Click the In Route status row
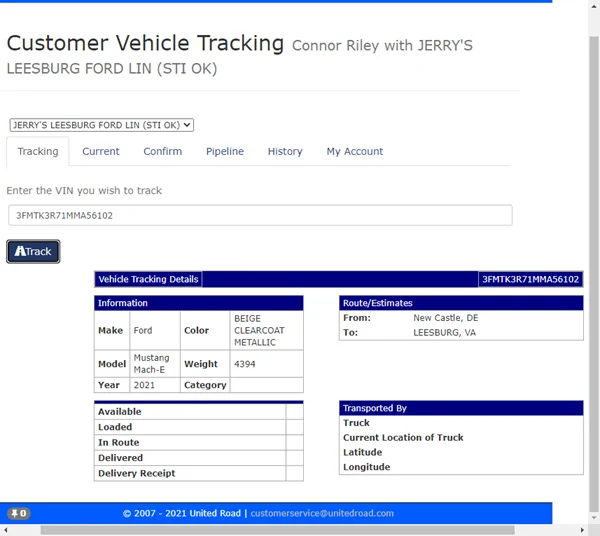This screenshot has width=600, height=536. [199, 442]
